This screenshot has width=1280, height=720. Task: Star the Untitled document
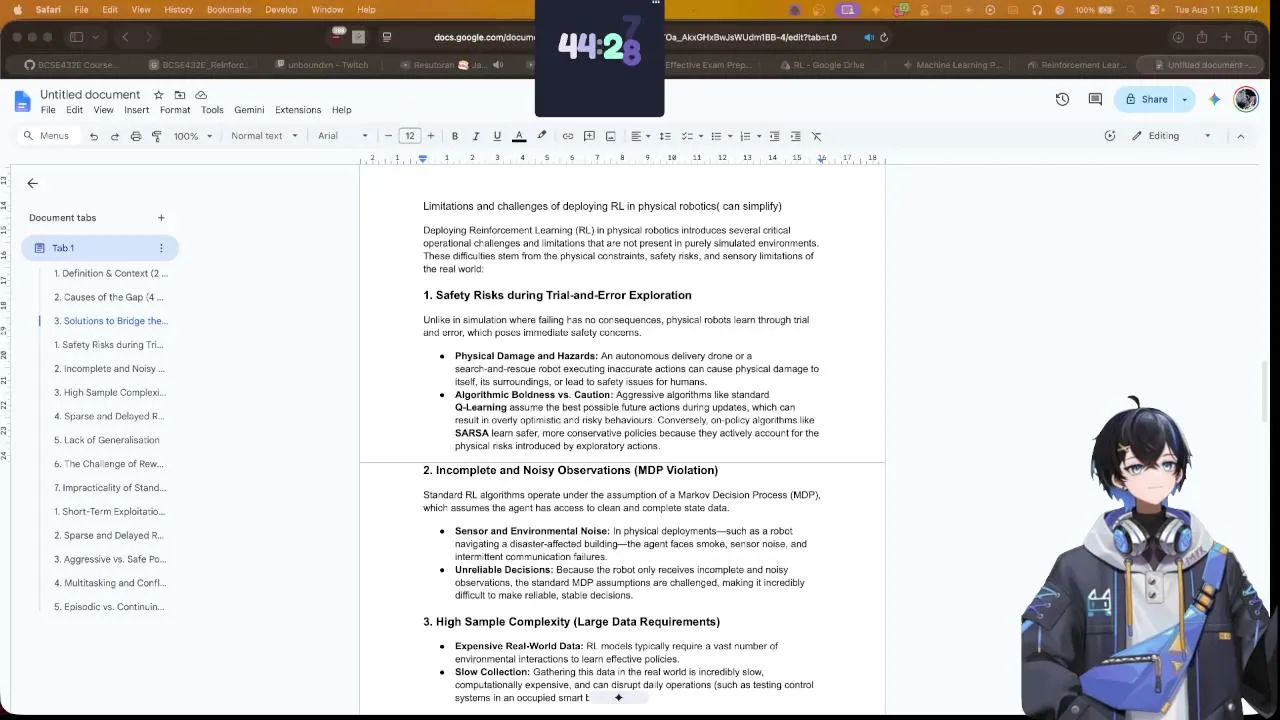coord(158,95)
